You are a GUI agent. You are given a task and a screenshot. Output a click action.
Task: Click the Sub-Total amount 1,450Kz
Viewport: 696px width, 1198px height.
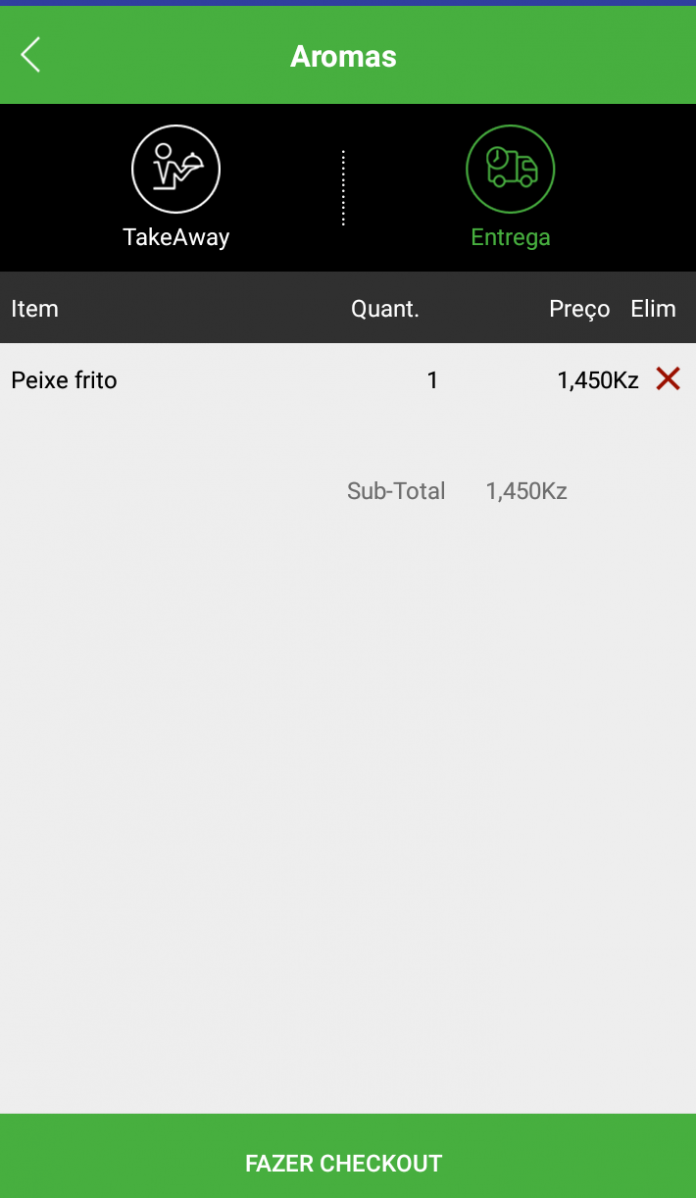(x=526, y=491)
